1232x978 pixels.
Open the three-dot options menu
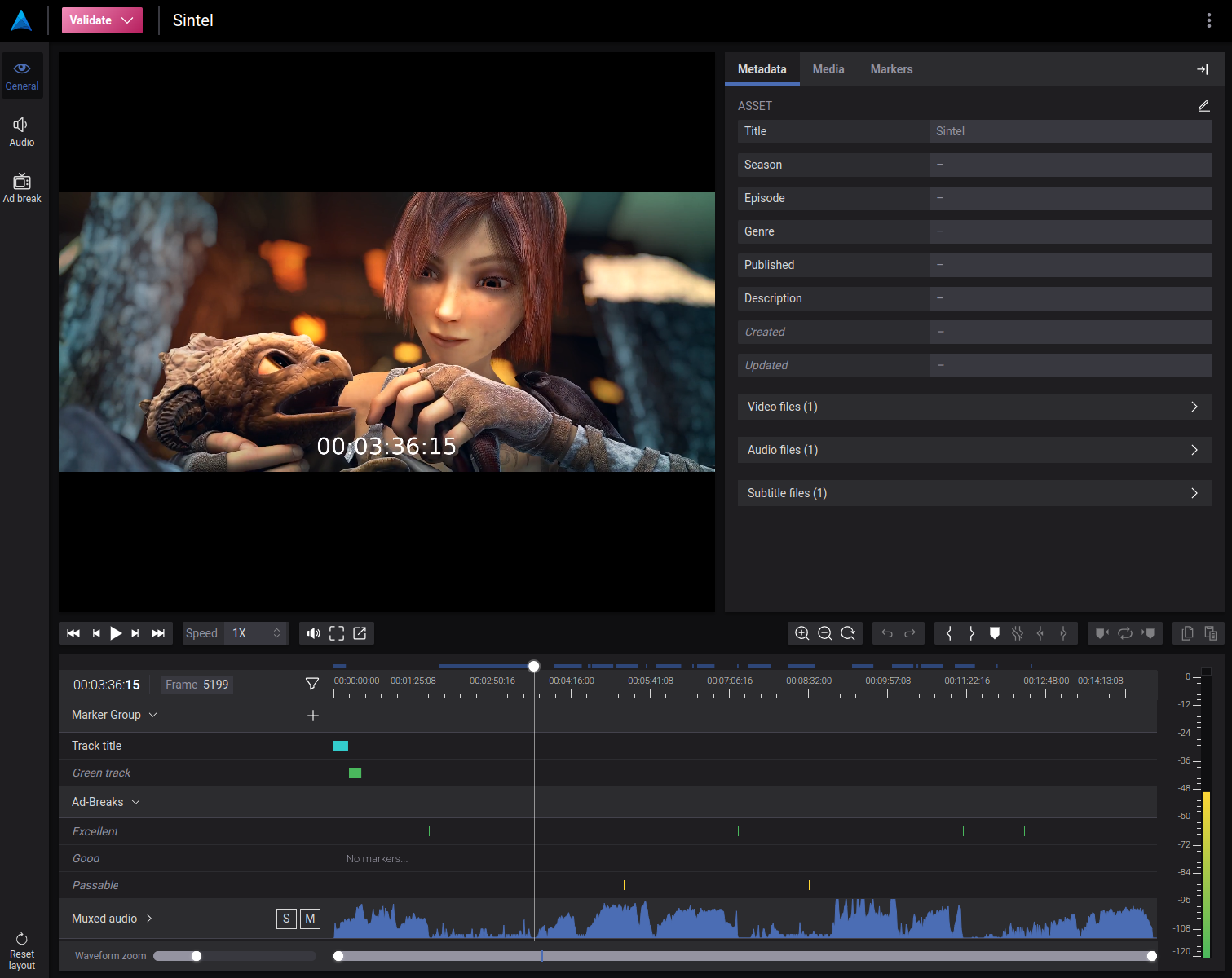click(1208, 20)
